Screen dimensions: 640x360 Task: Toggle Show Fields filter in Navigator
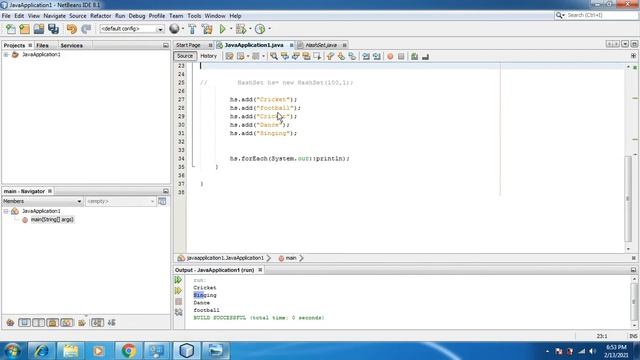24,323
